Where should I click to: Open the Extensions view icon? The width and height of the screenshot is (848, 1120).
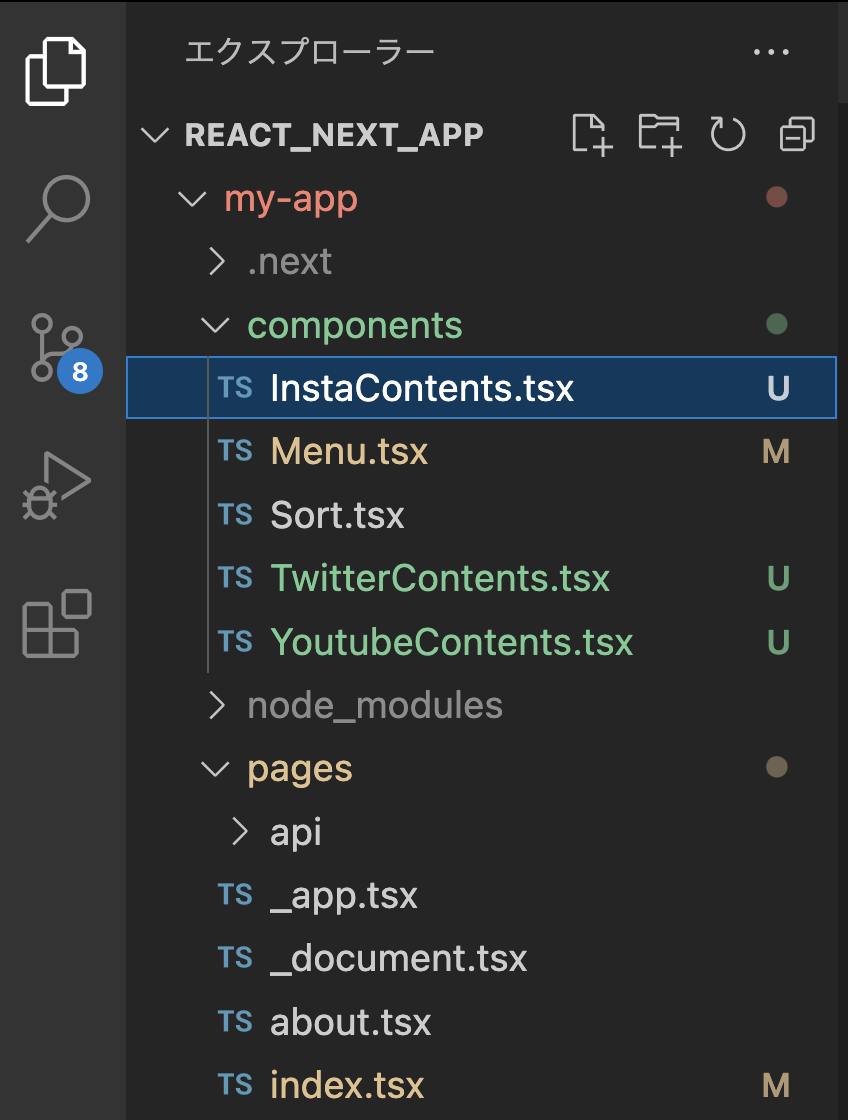tap(57, 624)
